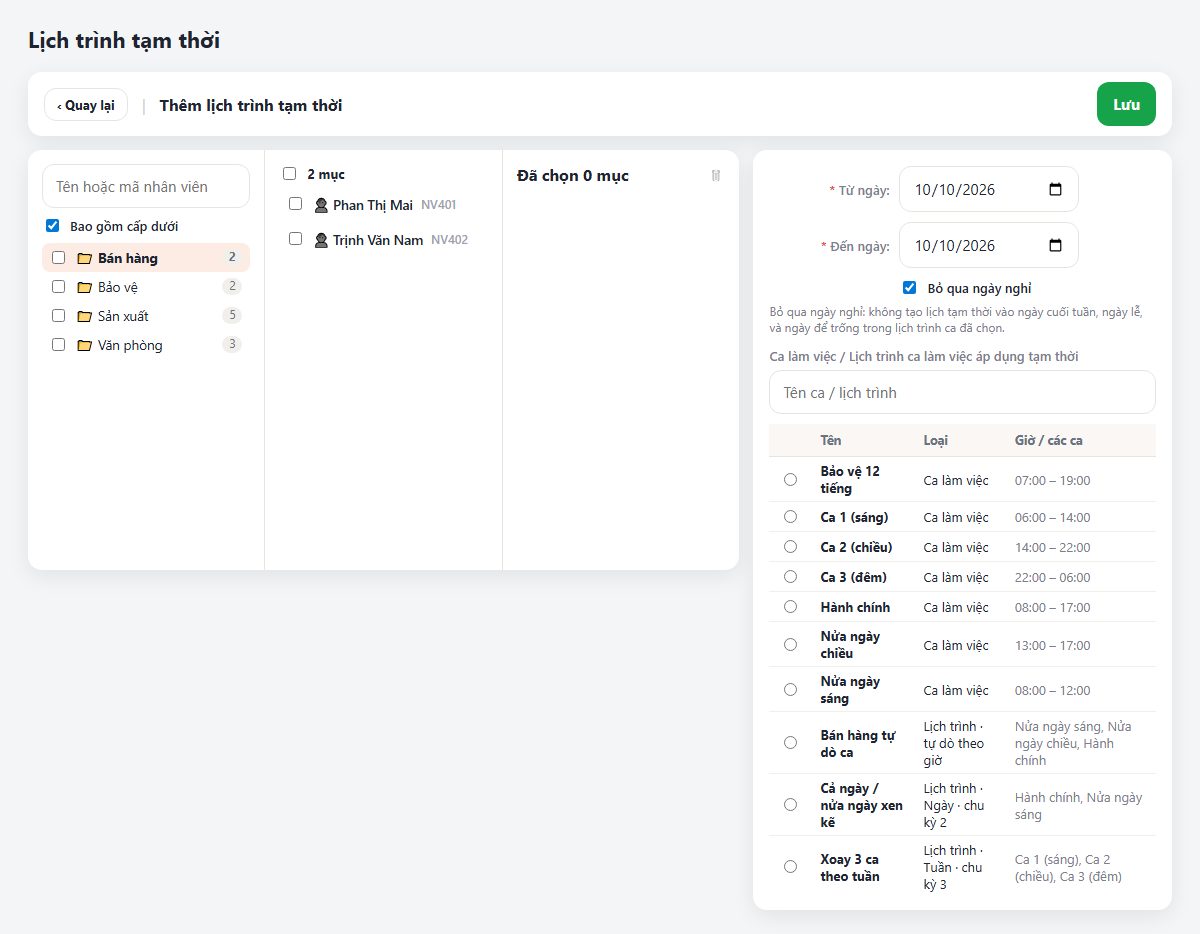The width and height of the screenshot is (1200, 934).
Task: Click the trash icon beside "Đã chọn 0 mục"
Action: click(716, 176)
